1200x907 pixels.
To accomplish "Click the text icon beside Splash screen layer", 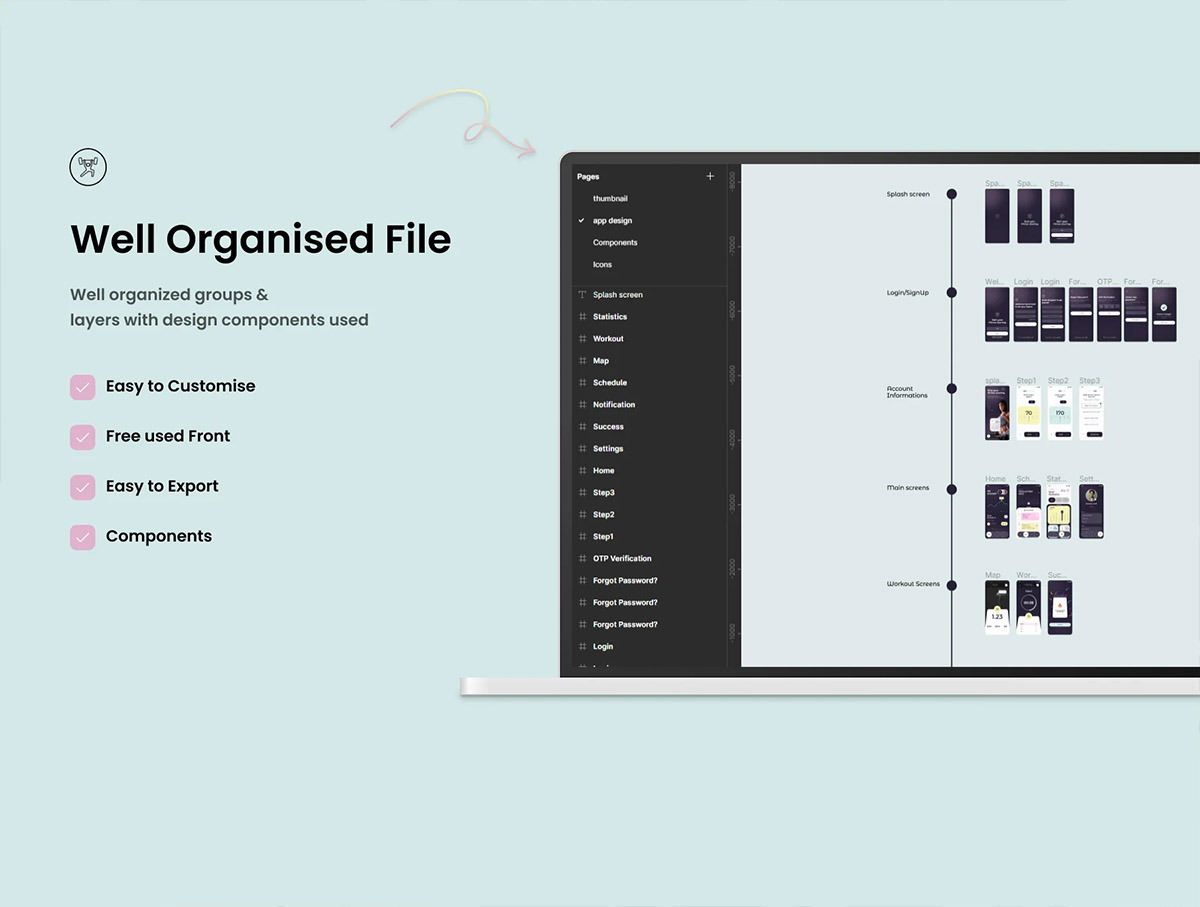I will point(582,295).
